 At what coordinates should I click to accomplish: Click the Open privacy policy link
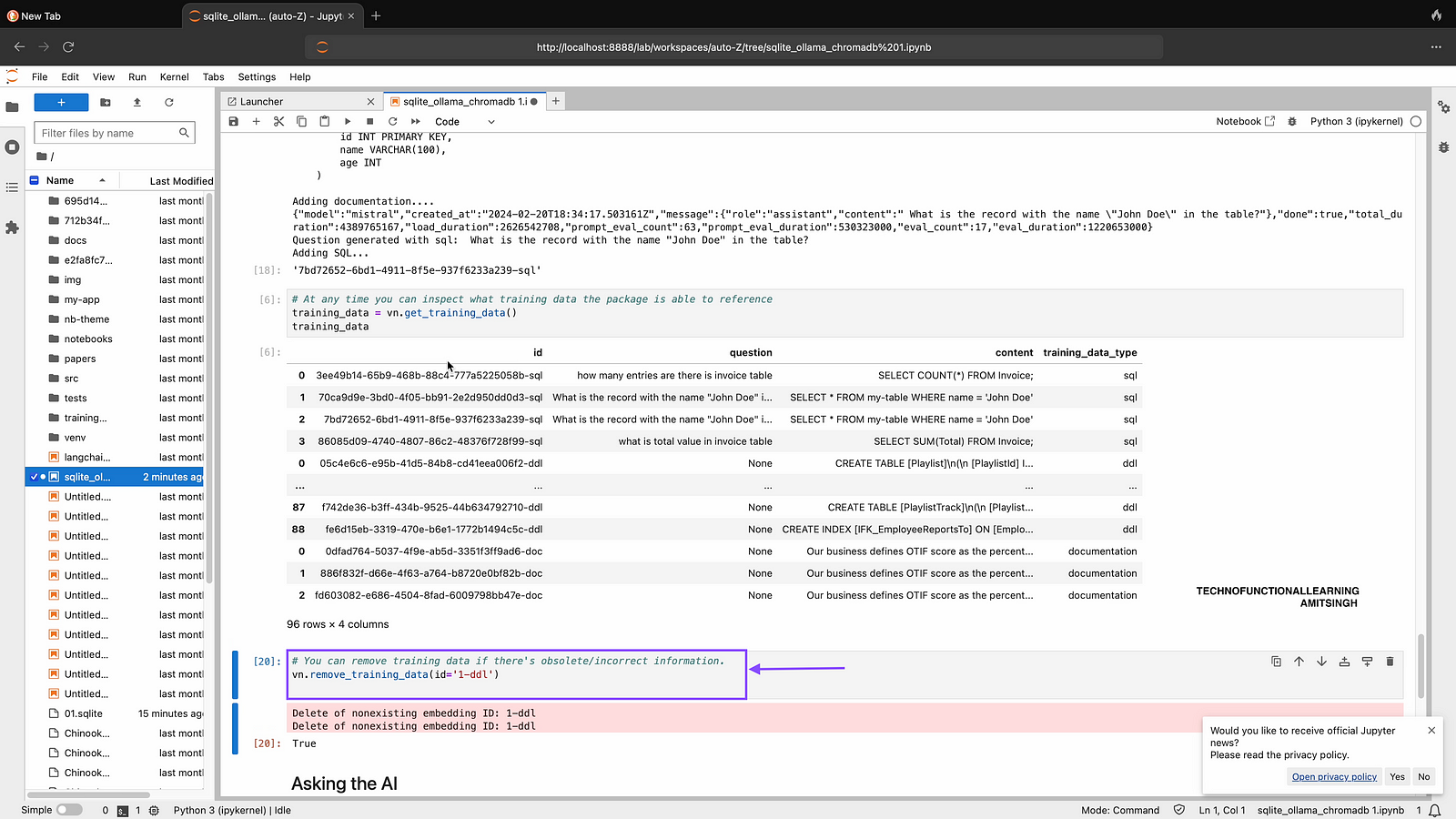tap(1334, 777)
